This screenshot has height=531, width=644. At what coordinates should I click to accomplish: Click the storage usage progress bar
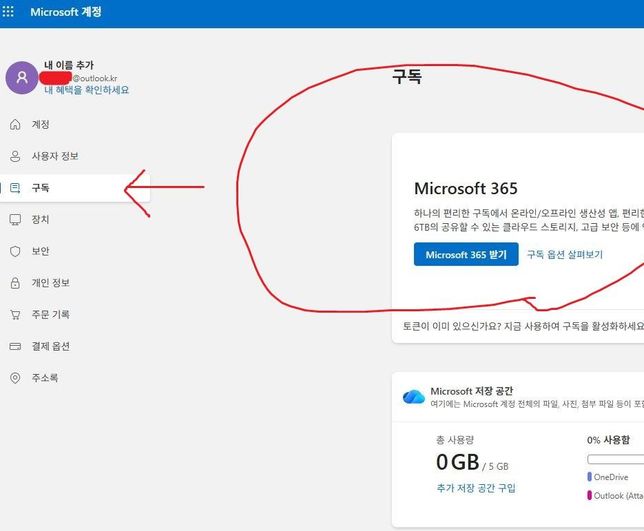tap(616, 459)
